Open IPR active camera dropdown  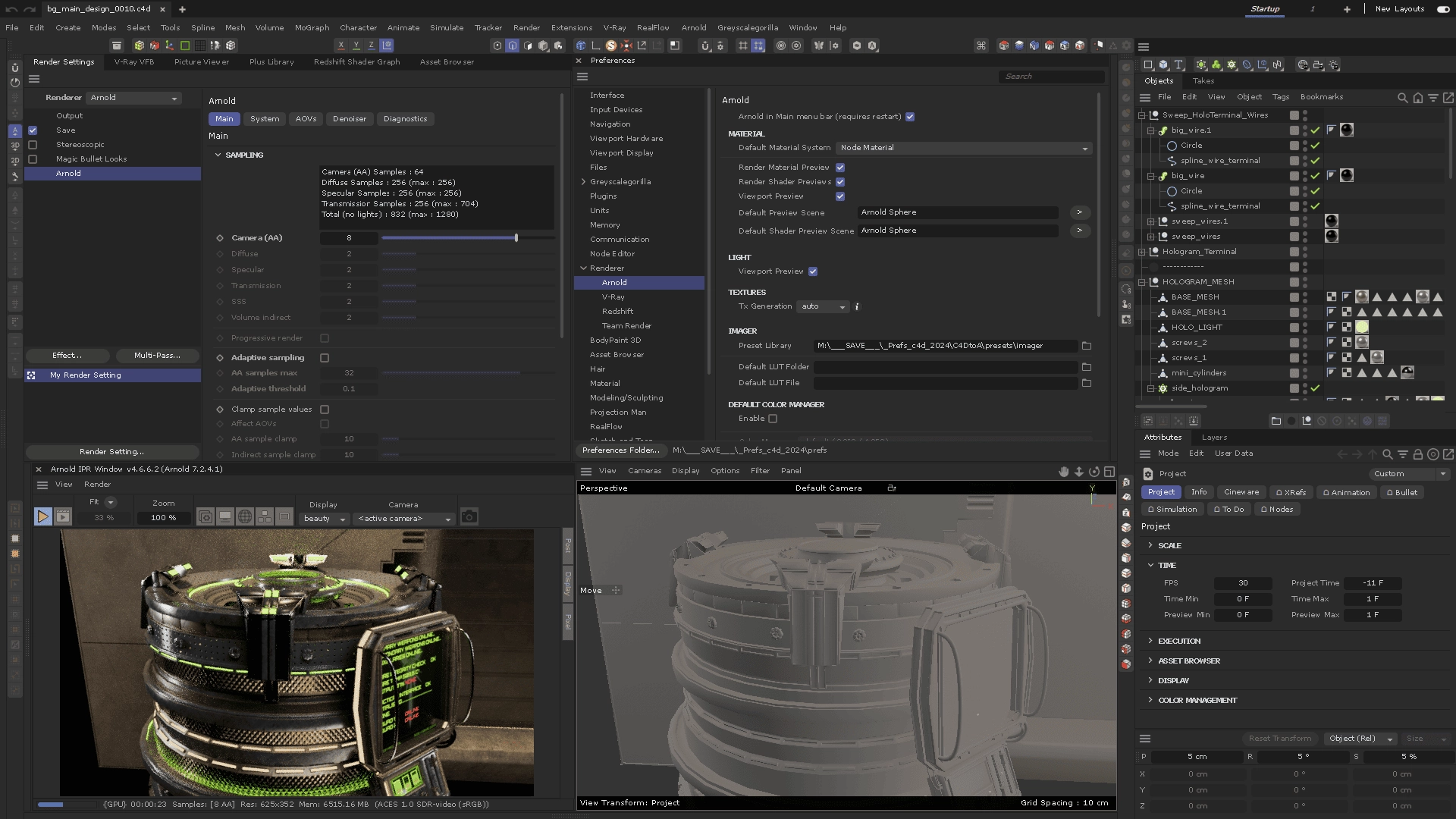[404, 519]
